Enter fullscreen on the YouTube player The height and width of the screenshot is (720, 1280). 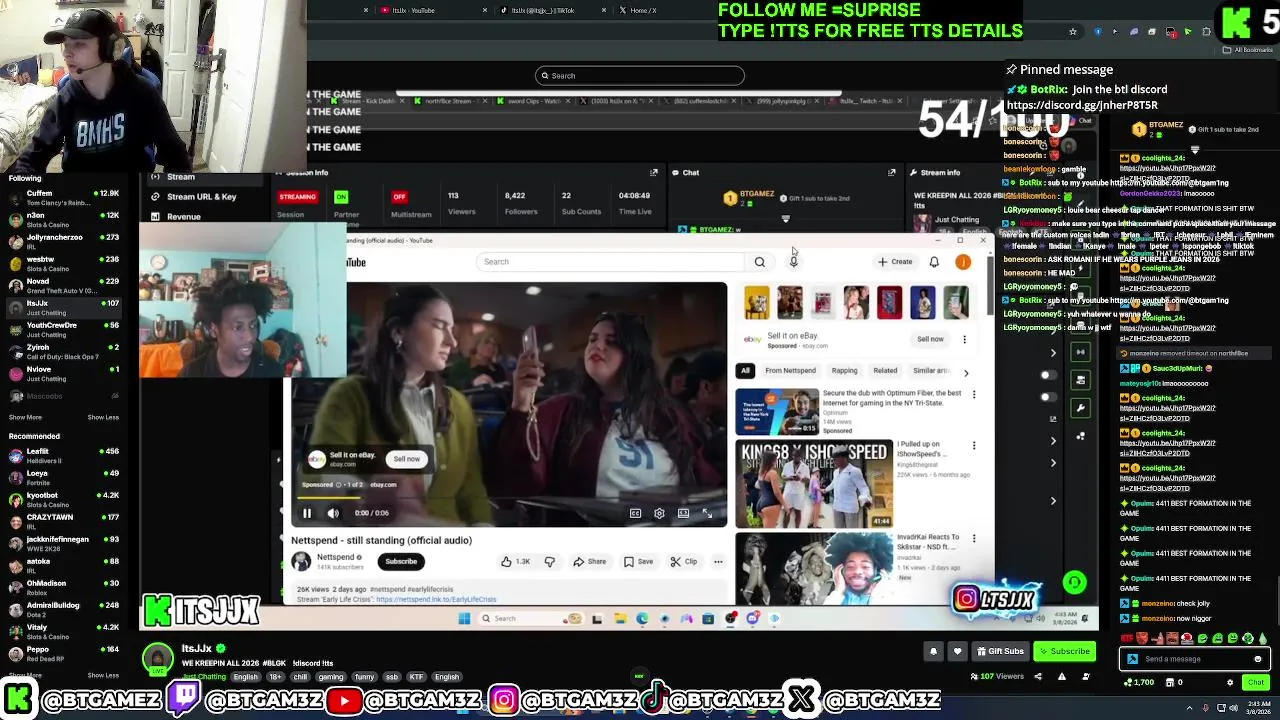[x=707, y=513]
